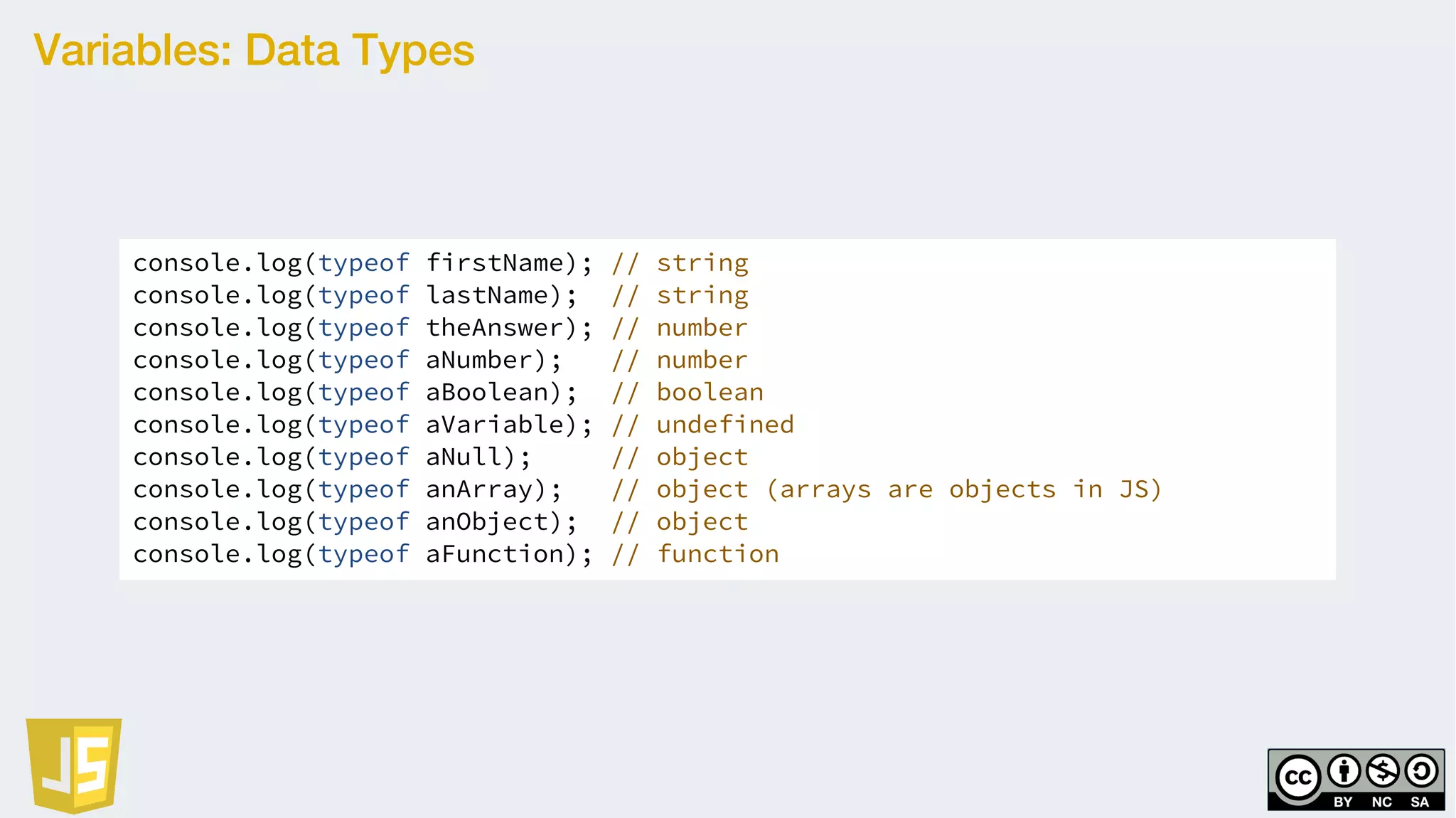Click the firstName variable in code
The height and width of the screenshot is (818, 1456).
(x=495, y=263)
